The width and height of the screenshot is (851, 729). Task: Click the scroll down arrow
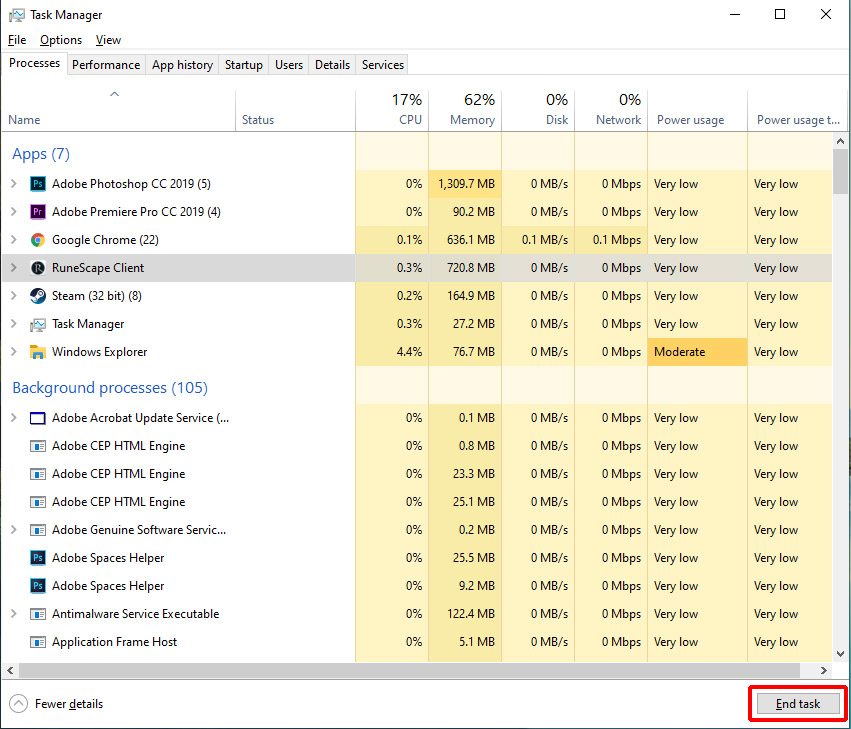pyautogui.click(x=840, y=654)
